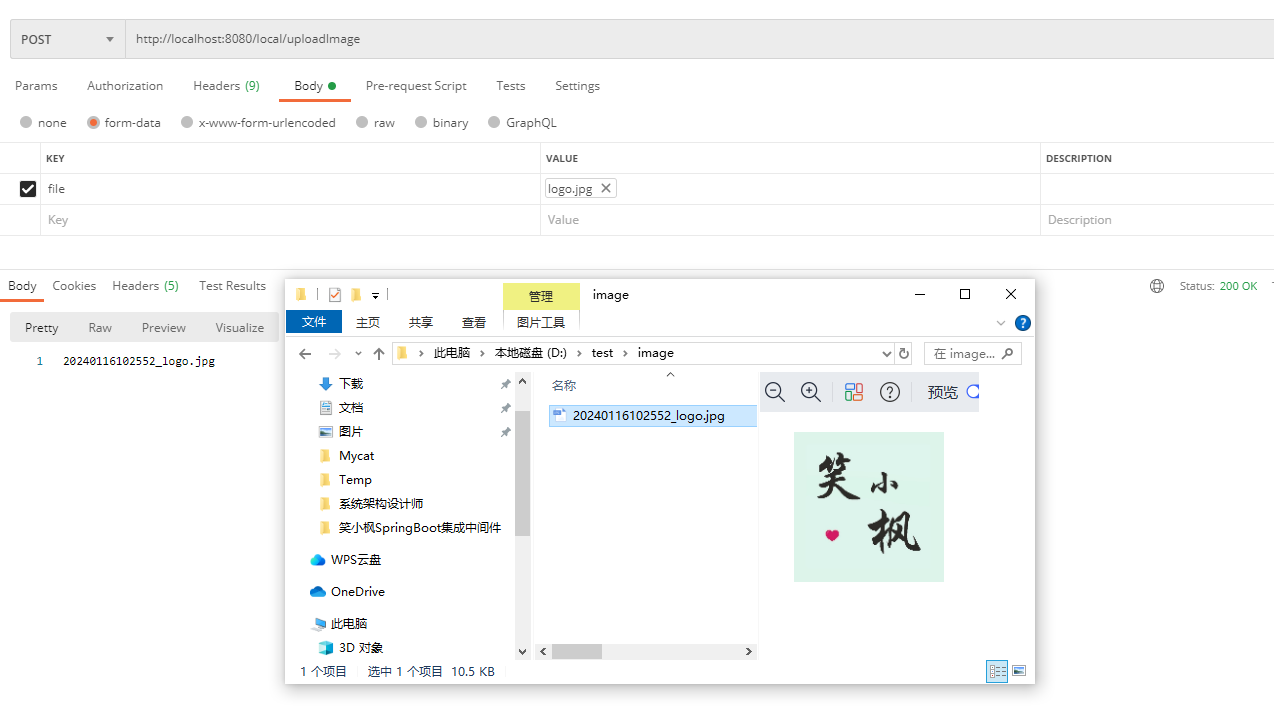
Task: Go up one folder level in Explorer
Action: [379, 354]
